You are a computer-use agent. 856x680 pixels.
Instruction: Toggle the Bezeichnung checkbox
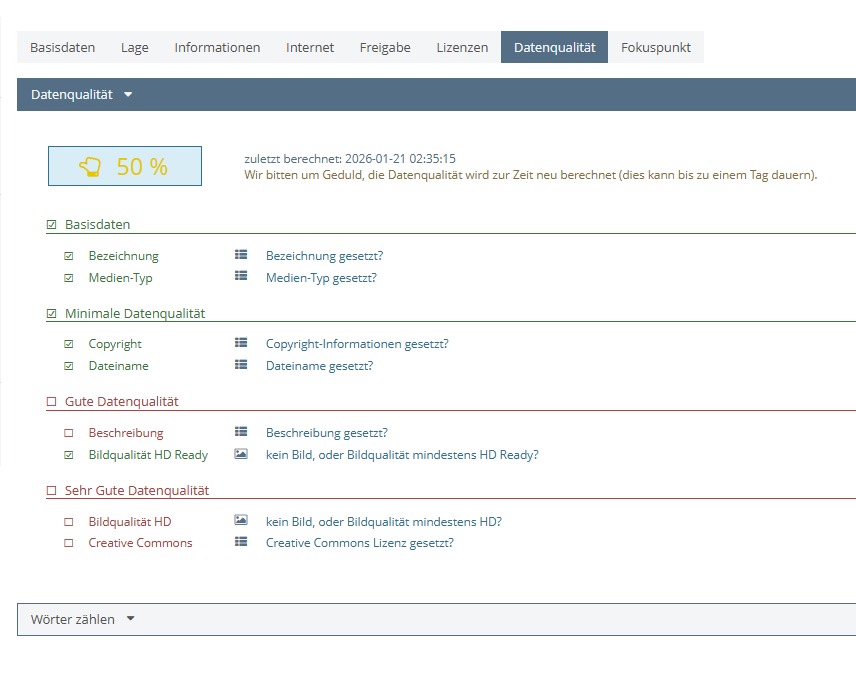coord(69,256)
